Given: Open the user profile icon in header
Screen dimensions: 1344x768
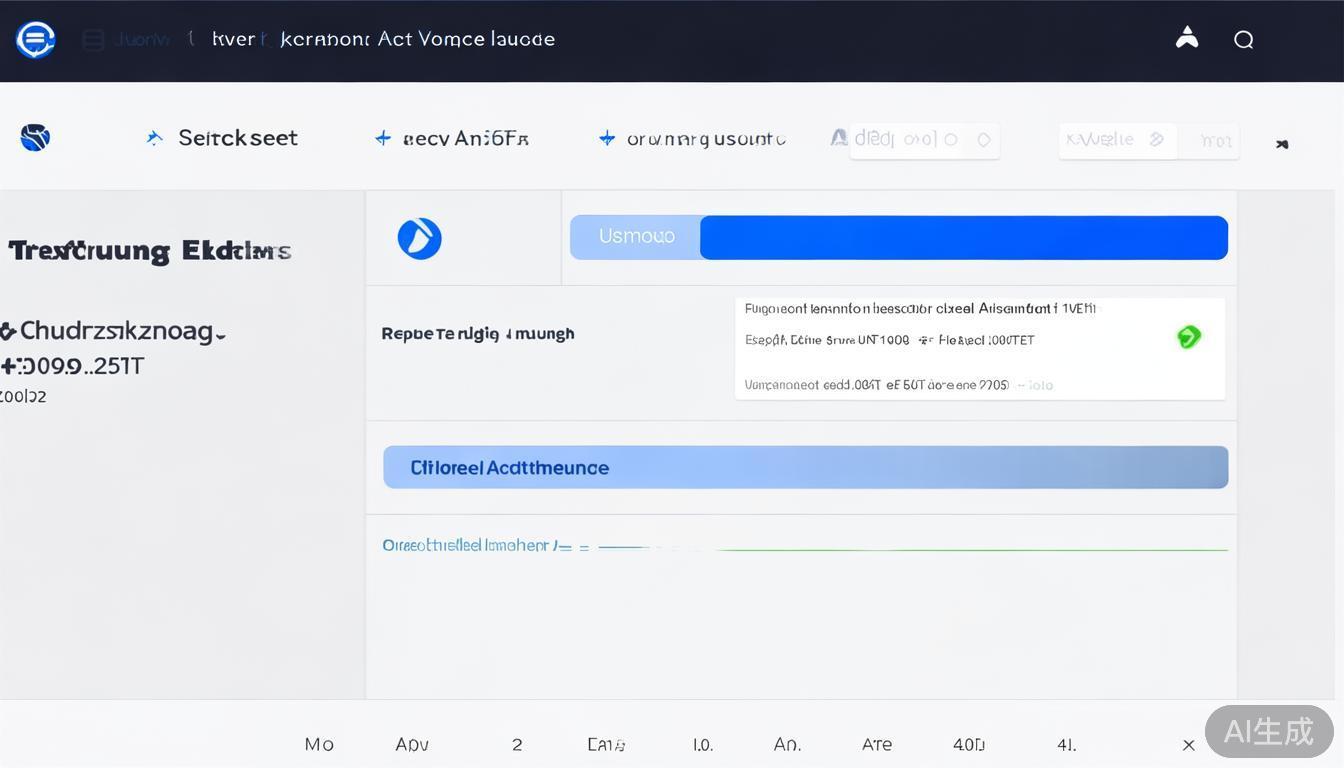Looking at the screenshot, I should click(1187, 39).
